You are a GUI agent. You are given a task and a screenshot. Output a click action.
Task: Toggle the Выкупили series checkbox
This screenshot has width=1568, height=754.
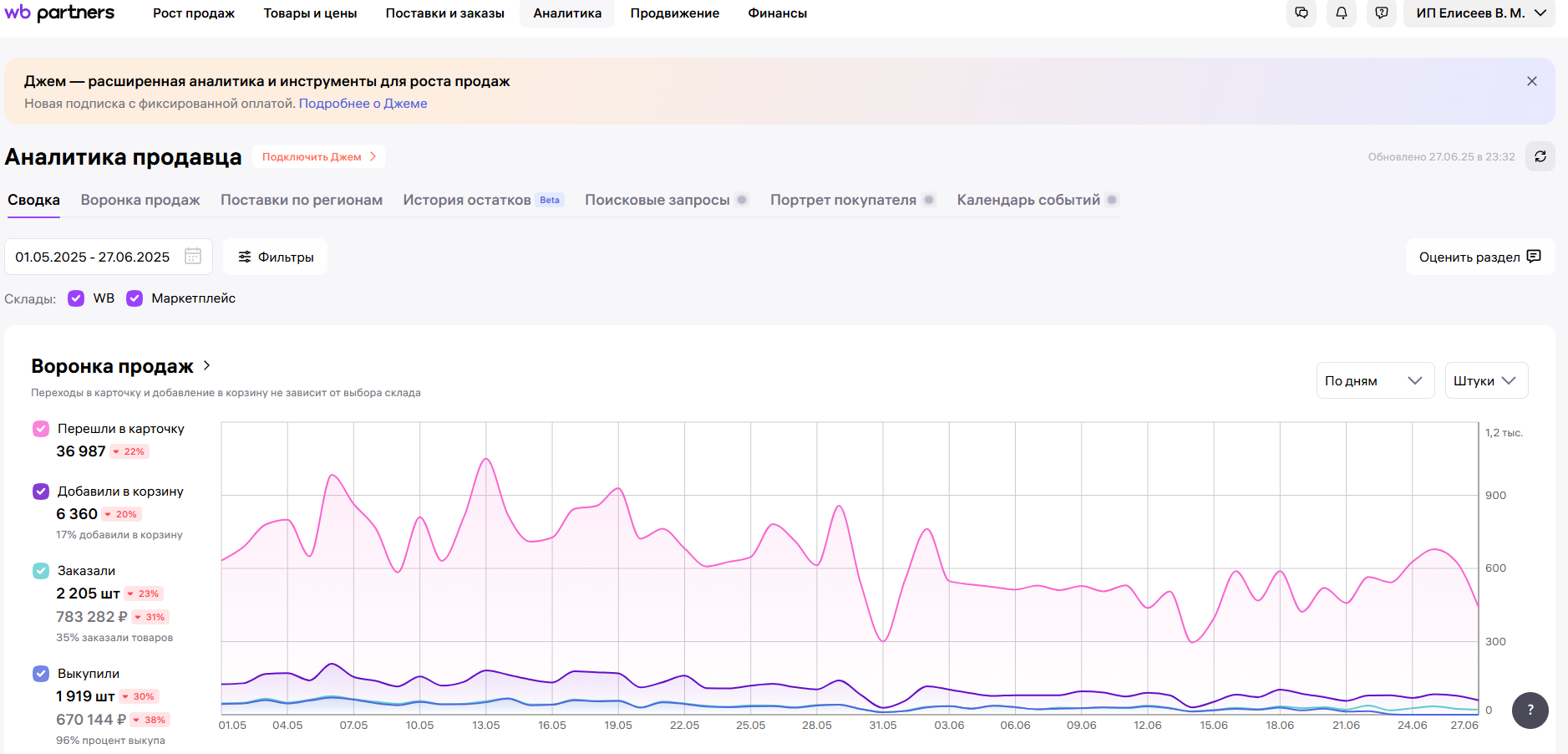click(41, 674)
